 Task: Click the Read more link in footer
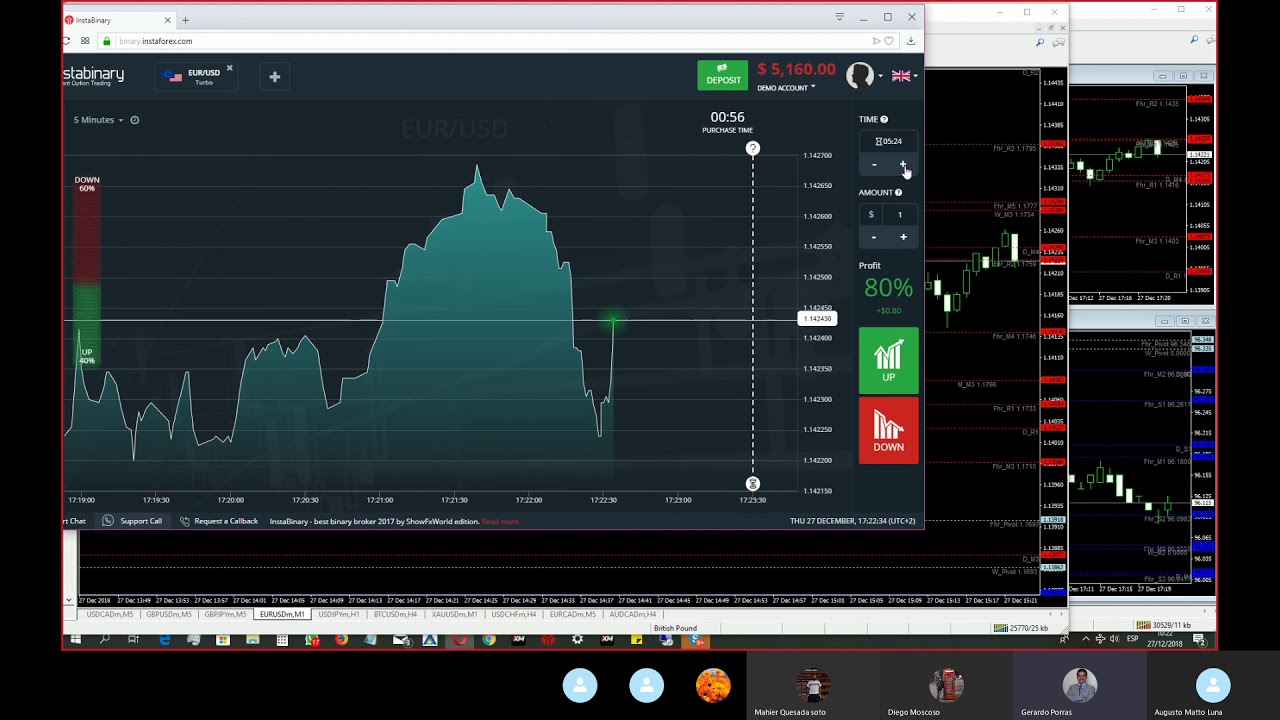coord(500,521)
